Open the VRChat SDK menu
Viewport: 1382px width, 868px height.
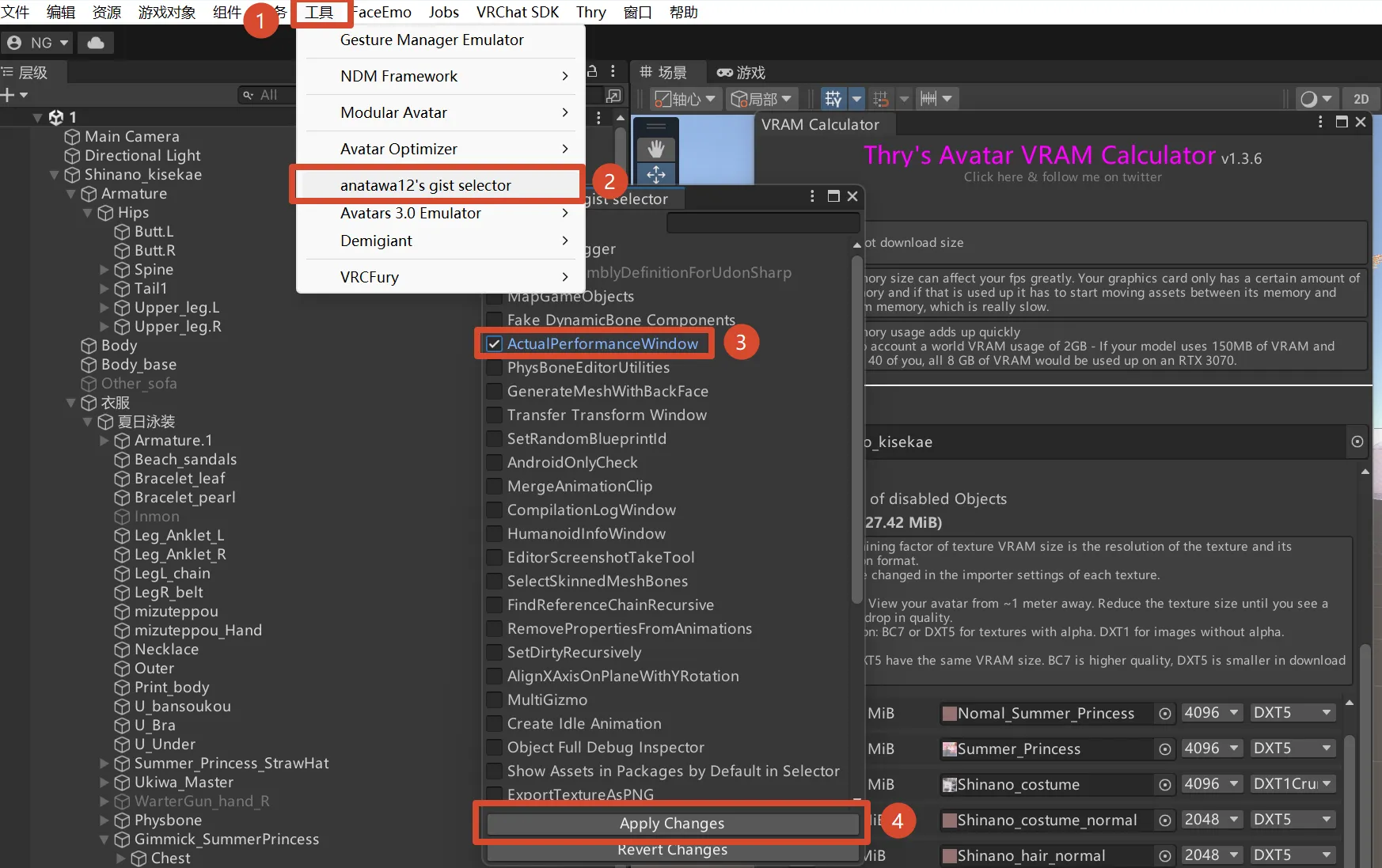click(x=518, y=12)
